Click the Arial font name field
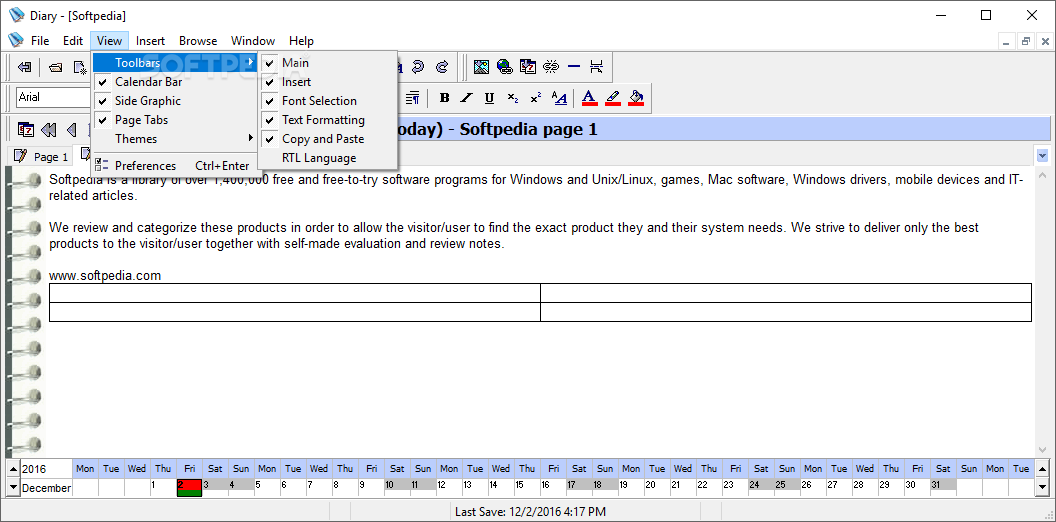This screenshot has height=522, width=1056. pyautogui.click(x=53, y=97)
